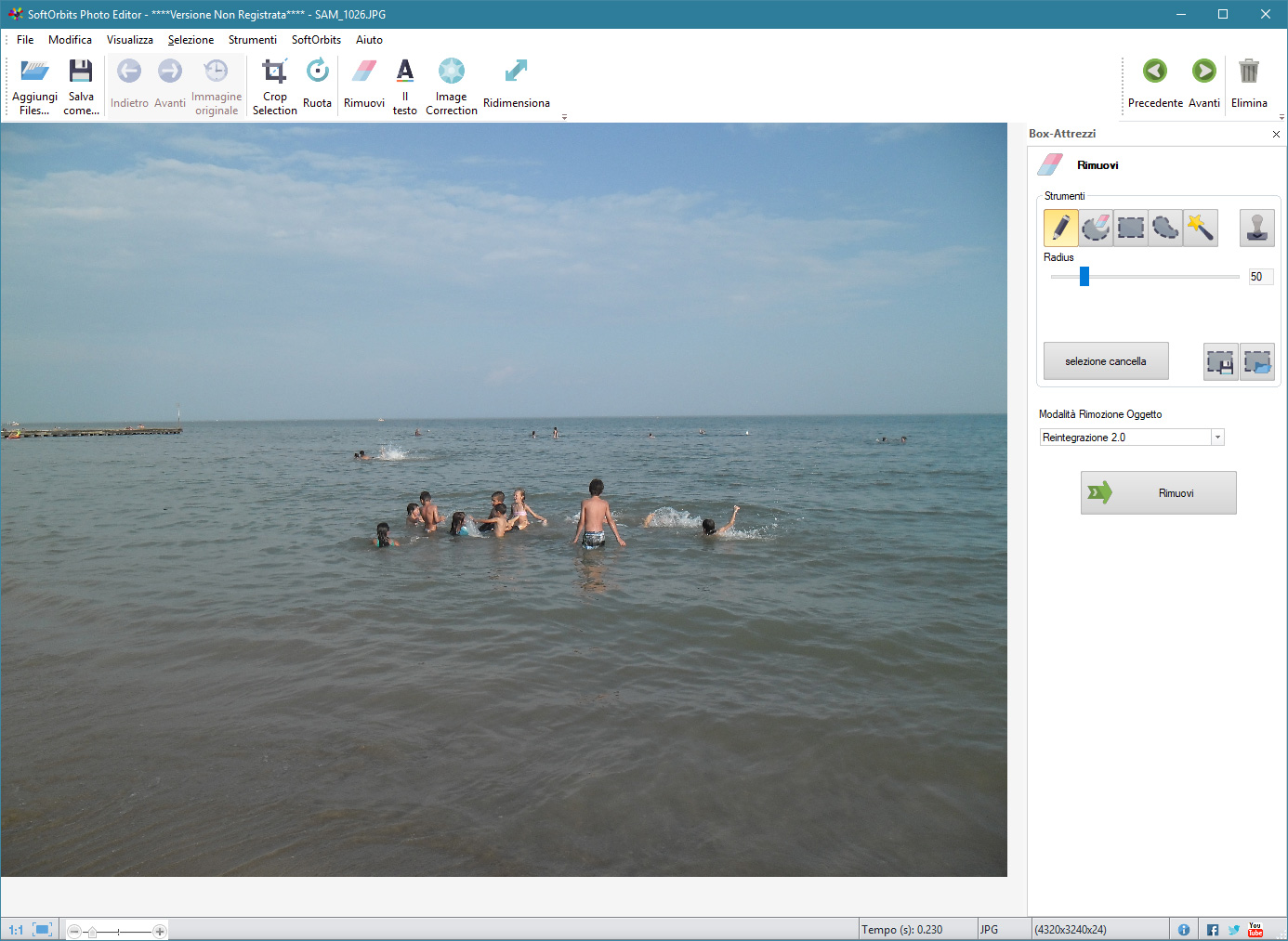The height and width of the screenshot is (941, 1288).
Task: Choose the free-form lasso selection tool
Action: (x=1165, y=228)
